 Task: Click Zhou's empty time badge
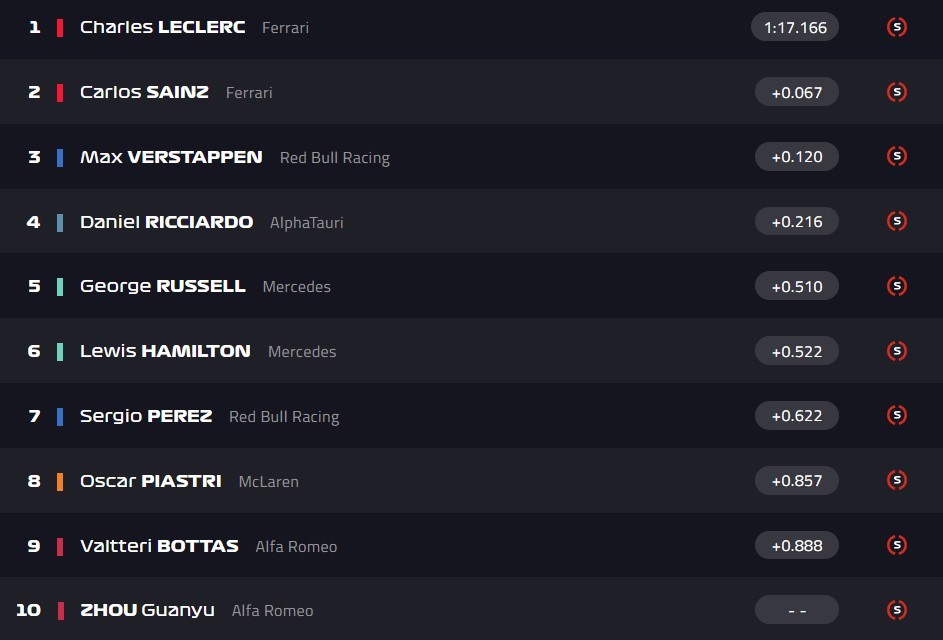point(796,610)
